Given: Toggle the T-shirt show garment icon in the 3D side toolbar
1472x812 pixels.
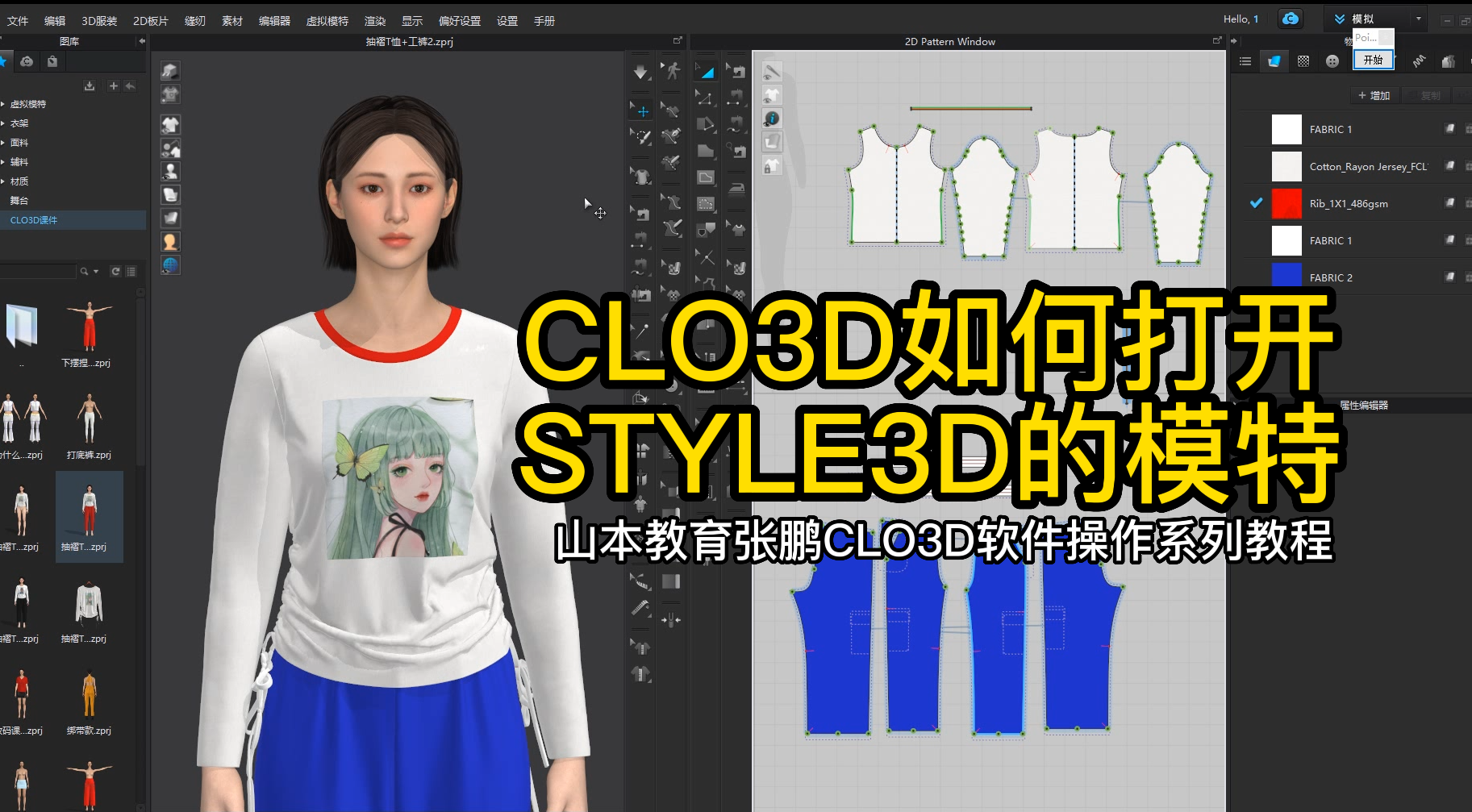Looking at the screenshot, I should [x=170, y=124].
